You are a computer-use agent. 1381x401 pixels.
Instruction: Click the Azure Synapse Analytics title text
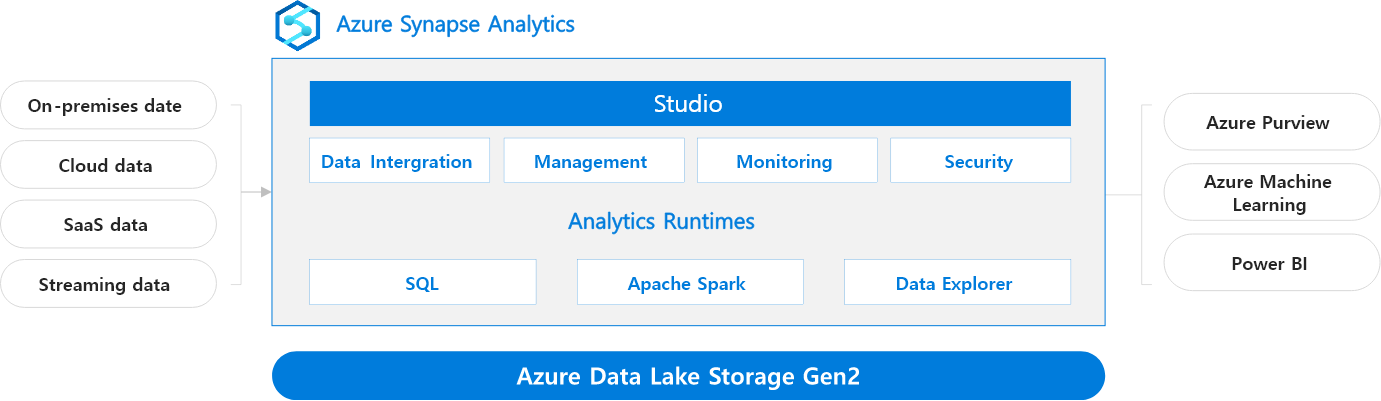[x=455, y=25]
